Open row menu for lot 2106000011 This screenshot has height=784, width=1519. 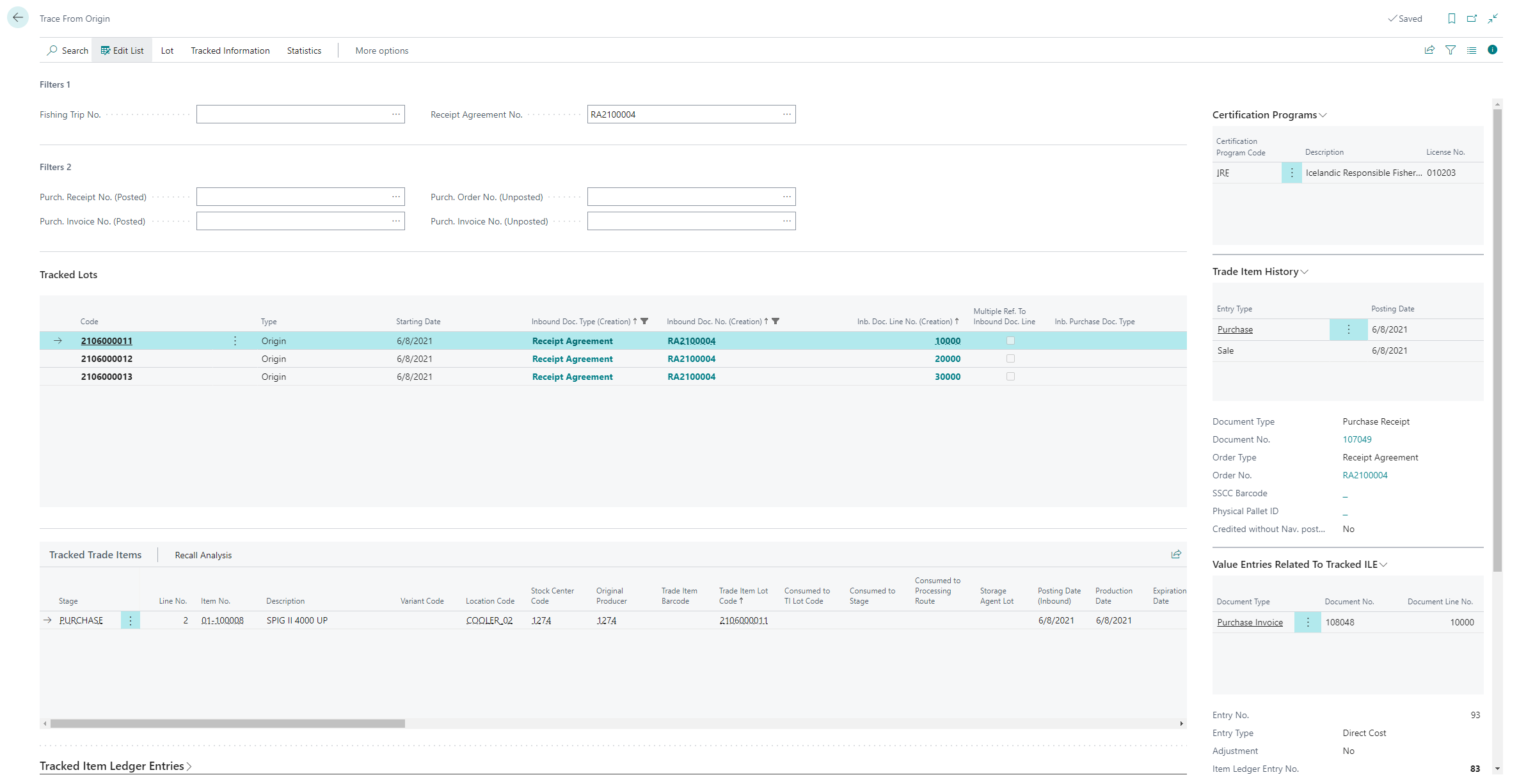coord(235,341)
